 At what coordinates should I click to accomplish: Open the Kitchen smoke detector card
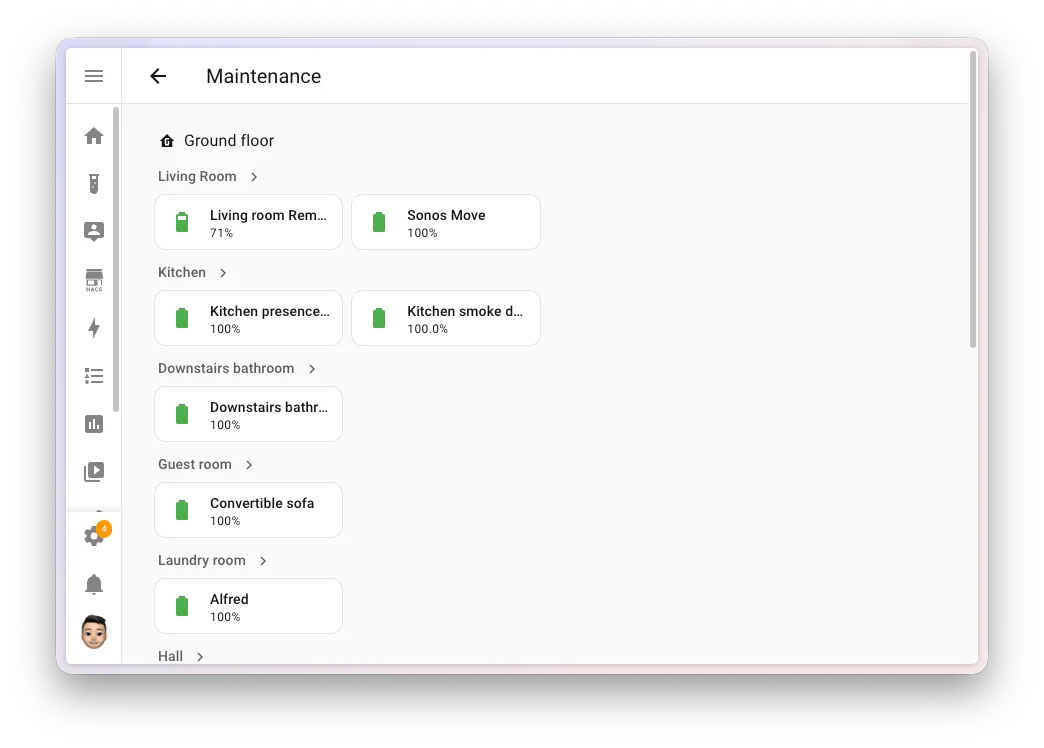445,318
